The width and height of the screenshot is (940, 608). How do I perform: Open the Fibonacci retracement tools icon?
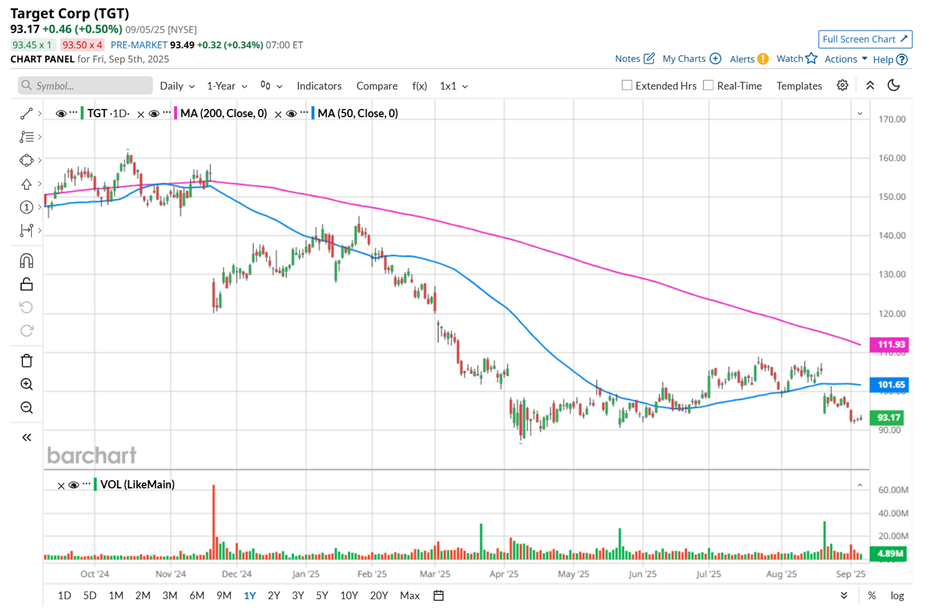pyautogui.click(x=26, y=137)
